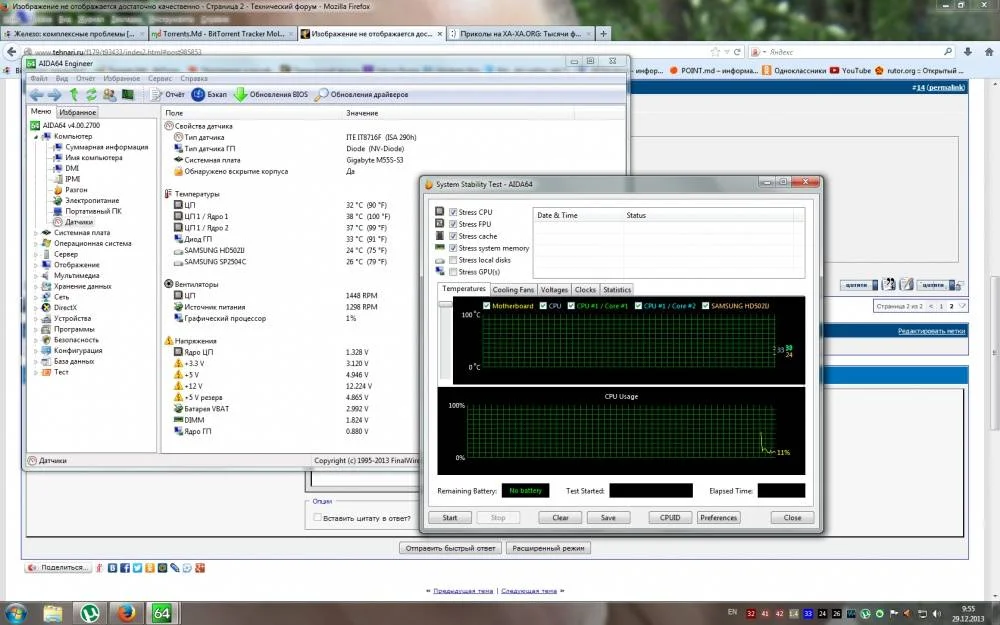Click the Отчёт report toolbar button
1000x625 pixels.
pos(166,94)
